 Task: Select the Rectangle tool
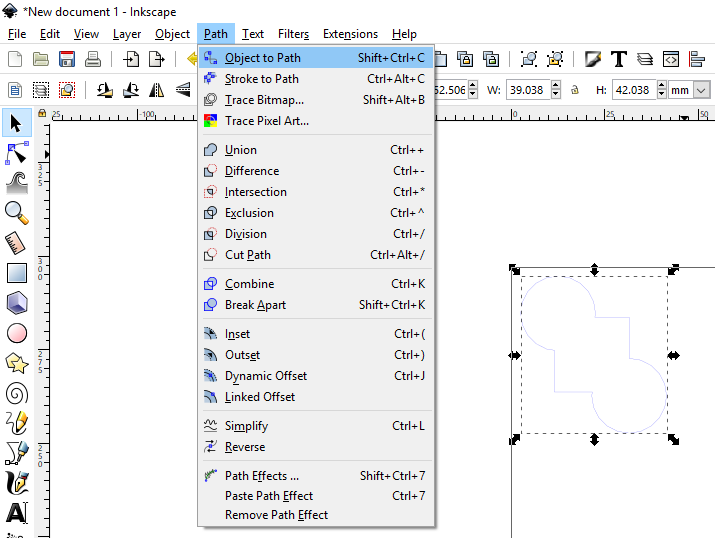click(x=16, y=273)
